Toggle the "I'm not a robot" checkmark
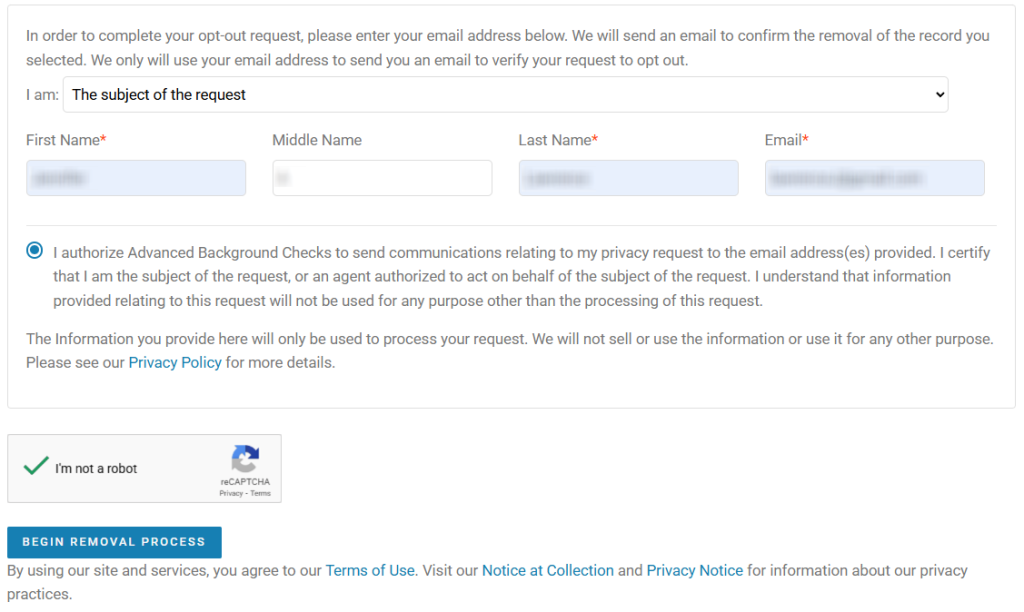The width and height of the screenshot is (1024, 612). (x=36, y=466)
